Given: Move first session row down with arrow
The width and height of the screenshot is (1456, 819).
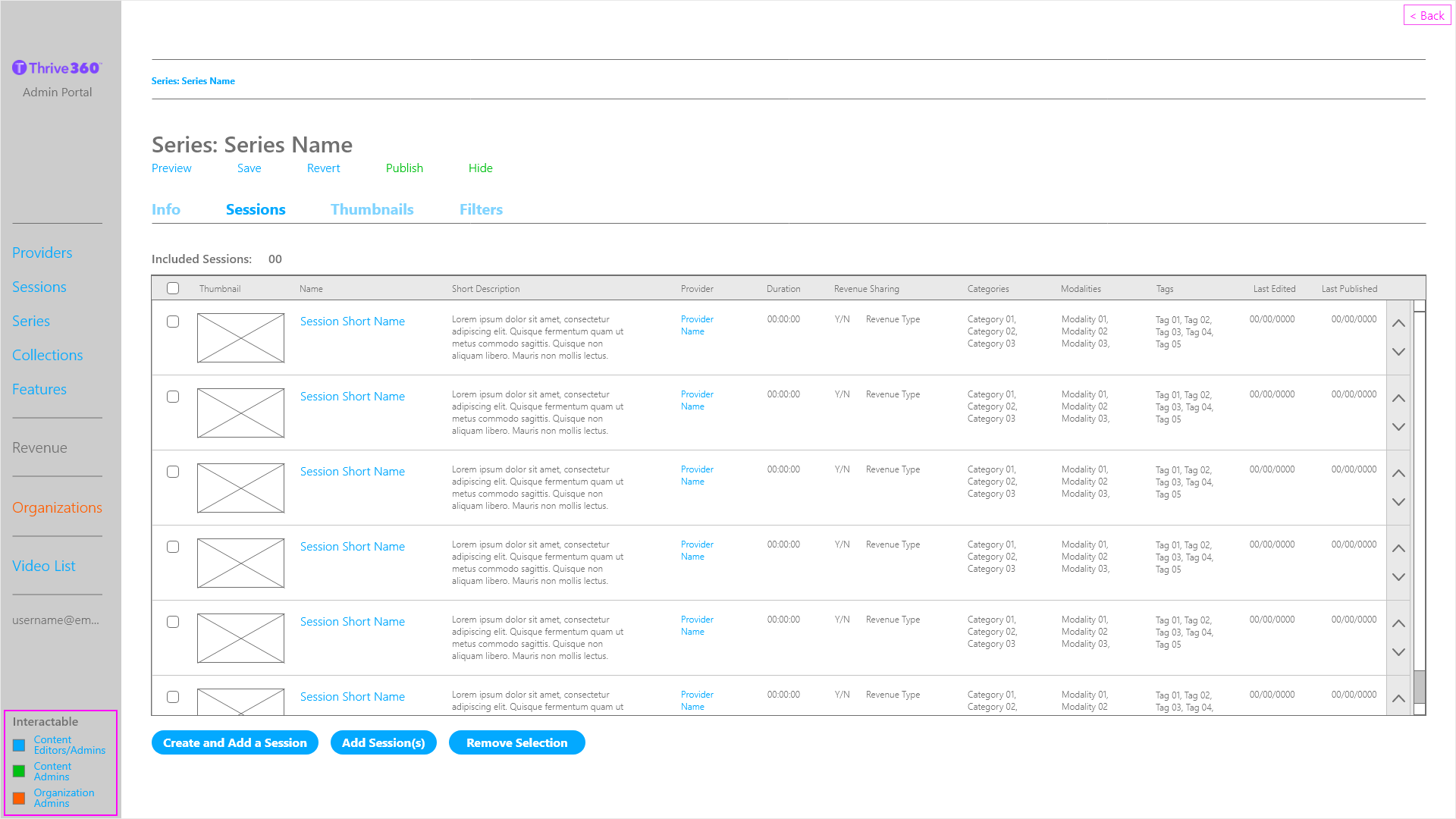Looking at the screenshot, I should (x=1398, y=352).
